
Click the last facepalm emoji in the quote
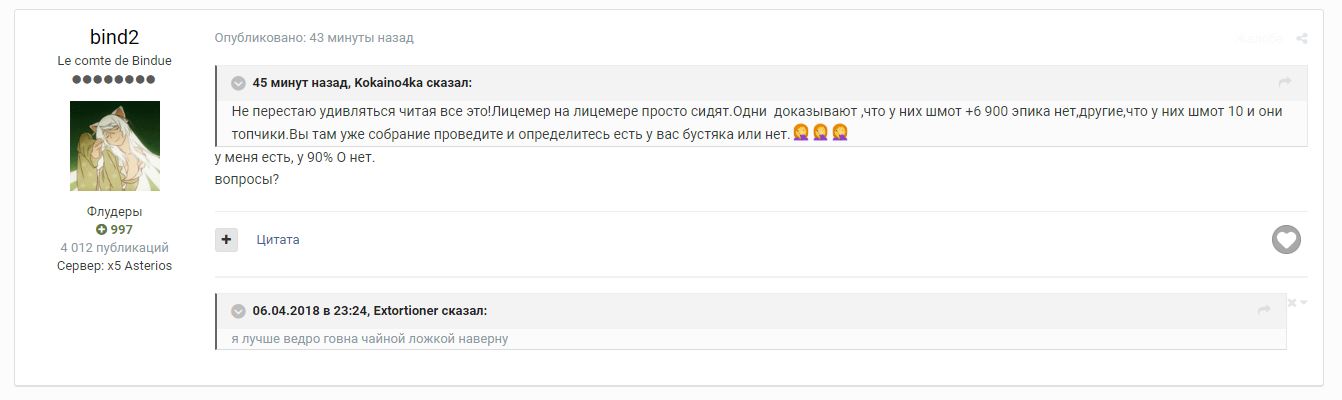841,133
